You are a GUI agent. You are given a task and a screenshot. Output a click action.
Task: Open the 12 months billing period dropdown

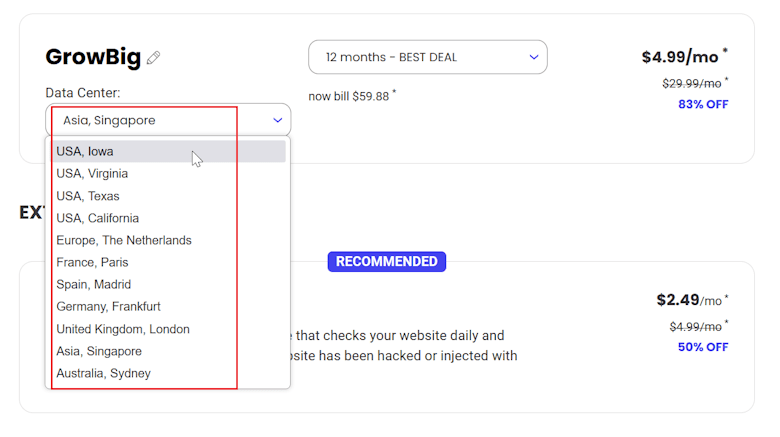(428, 57)
